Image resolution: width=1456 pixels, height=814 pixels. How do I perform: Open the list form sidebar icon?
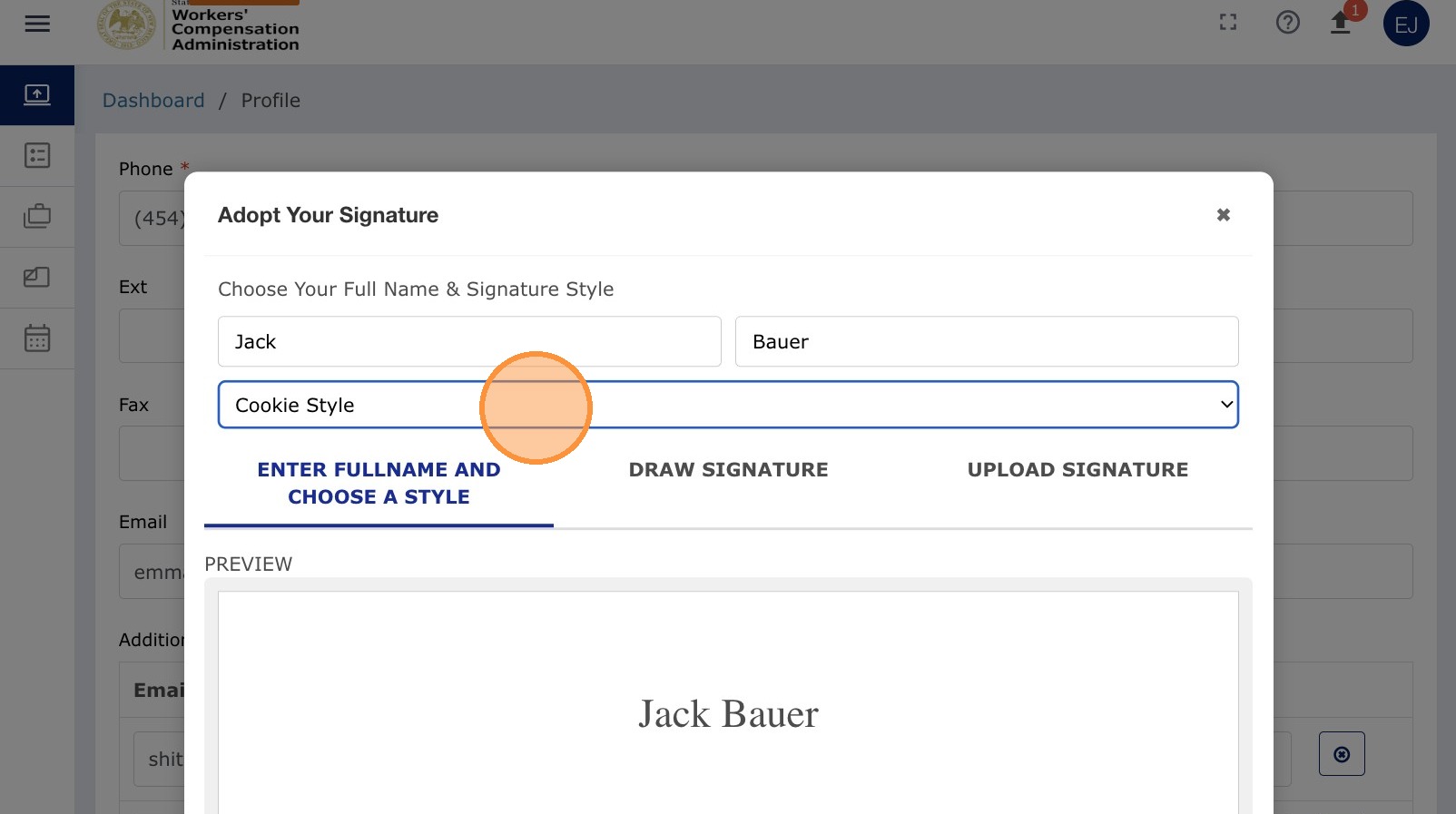(37, 155)
